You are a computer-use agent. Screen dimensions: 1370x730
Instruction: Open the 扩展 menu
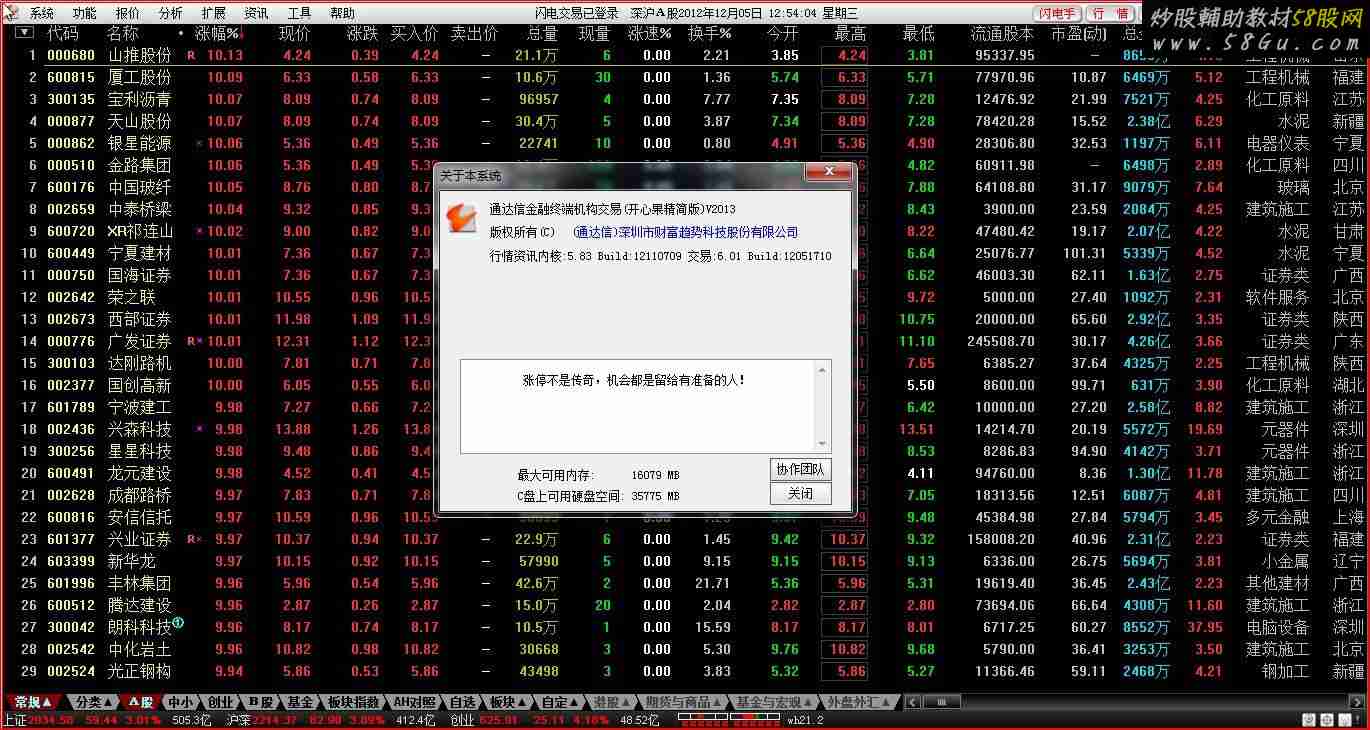pos(213,13)
